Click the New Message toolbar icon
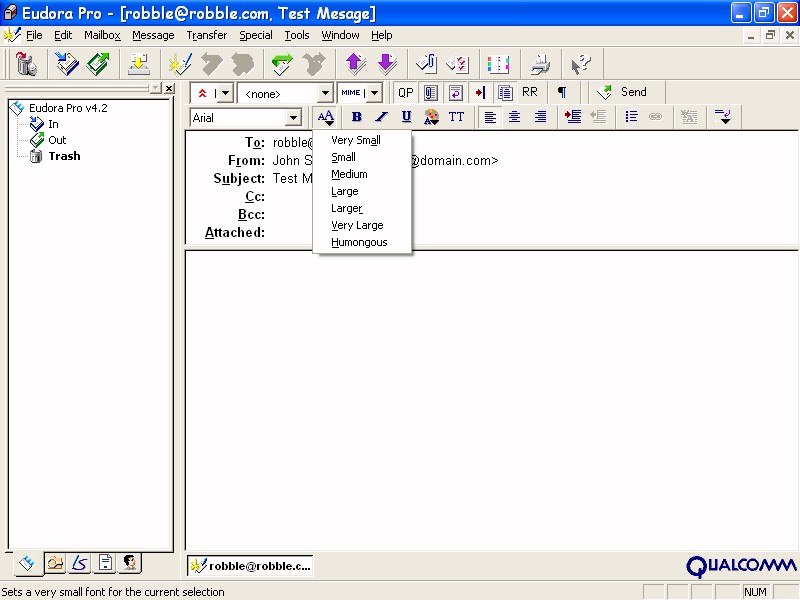 click(180, 64)
